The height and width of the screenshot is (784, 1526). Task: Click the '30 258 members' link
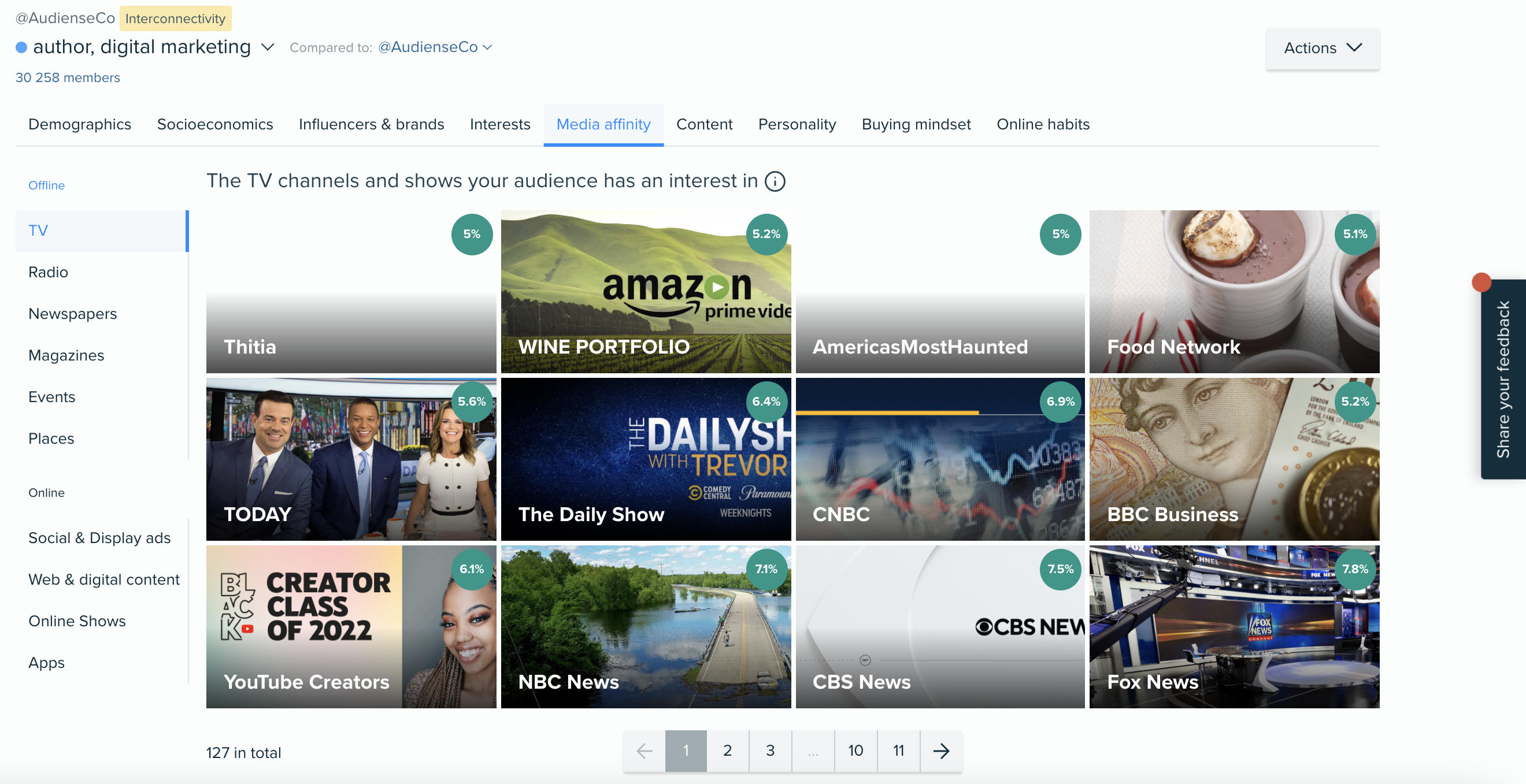click(68, 77)
